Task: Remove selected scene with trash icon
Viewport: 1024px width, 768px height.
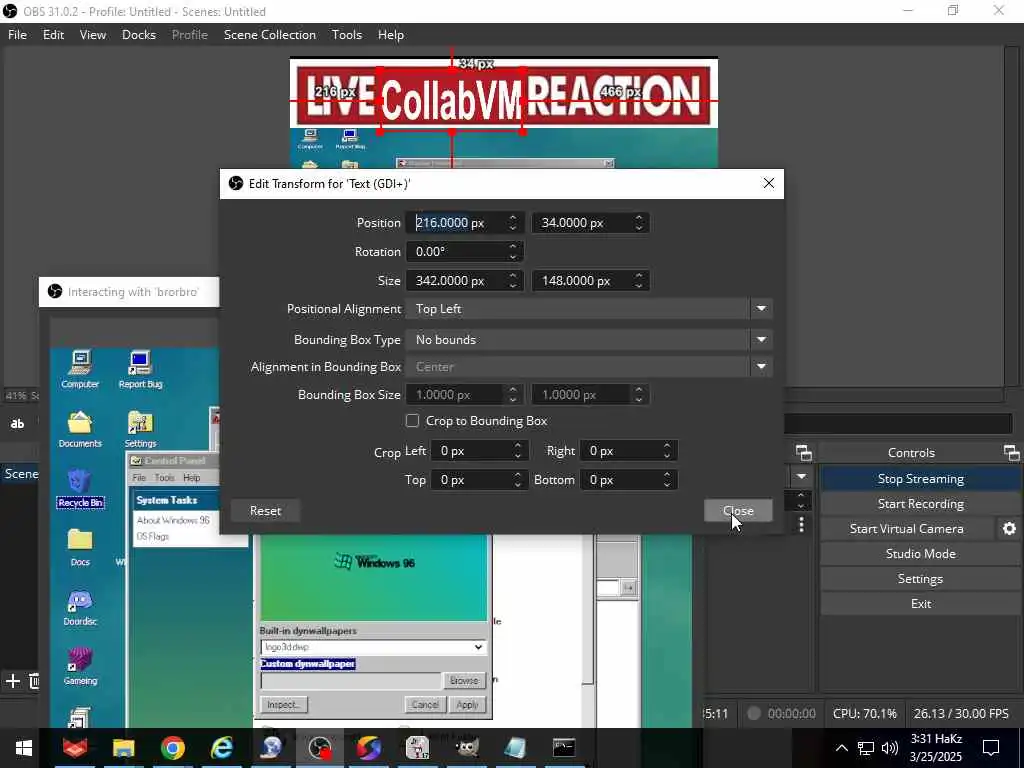Action: coord(35,681)
